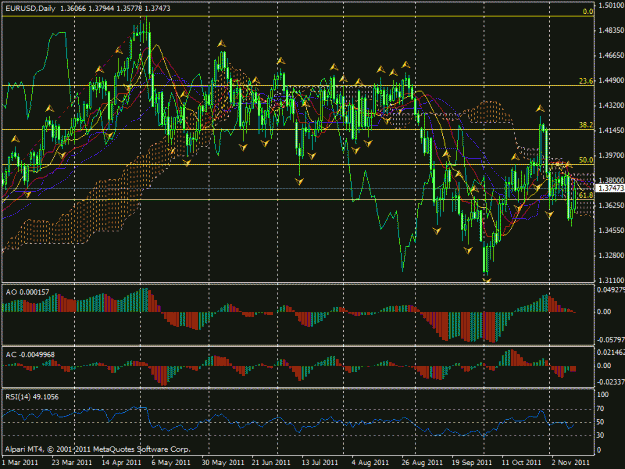Click the 61.8 Fibonacci level label
The height and width of the screenshot is (469, 625).
coord(586,195)
